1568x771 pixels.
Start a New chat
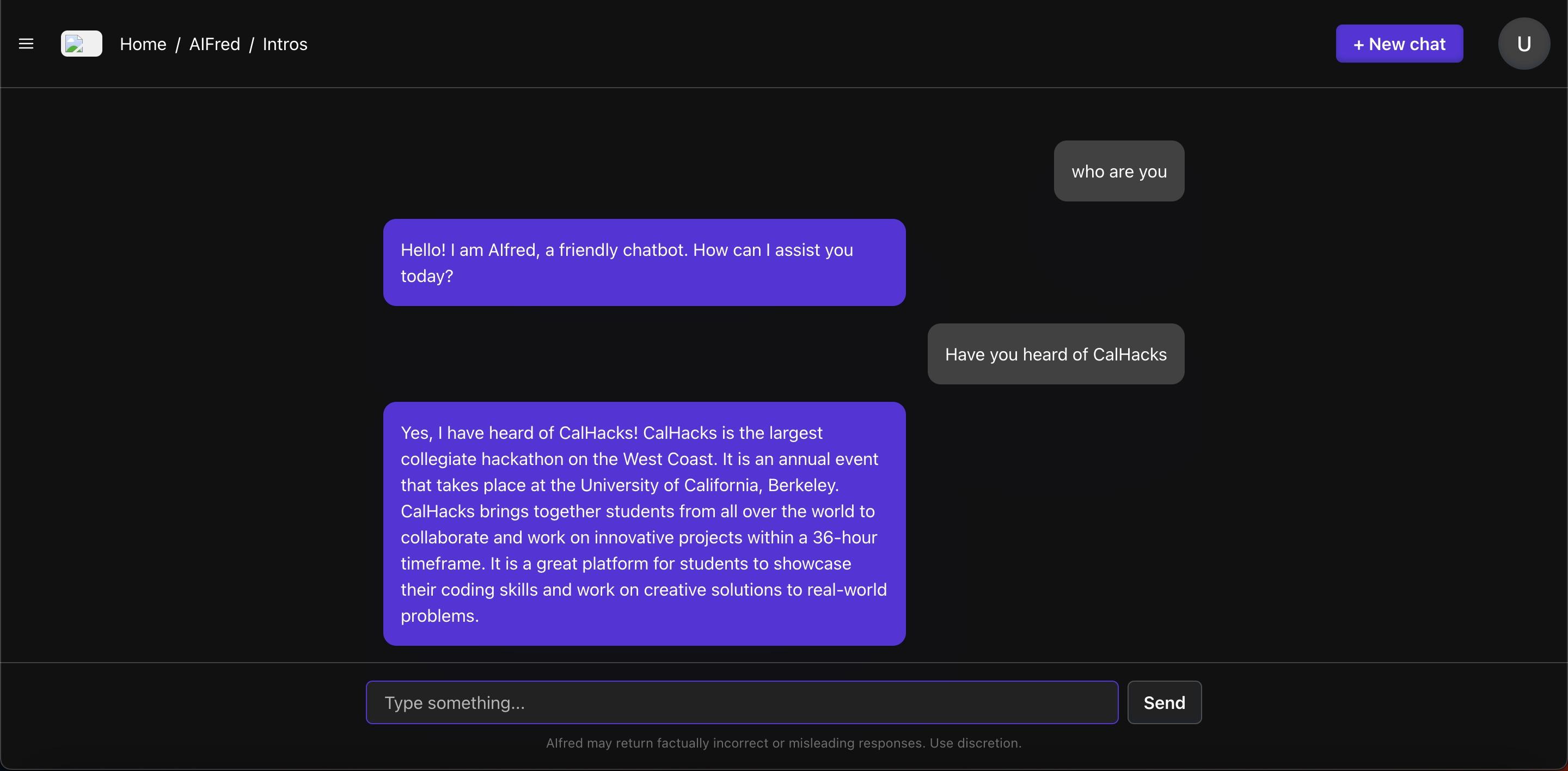pyautogui.click(x=1399, y=44)
